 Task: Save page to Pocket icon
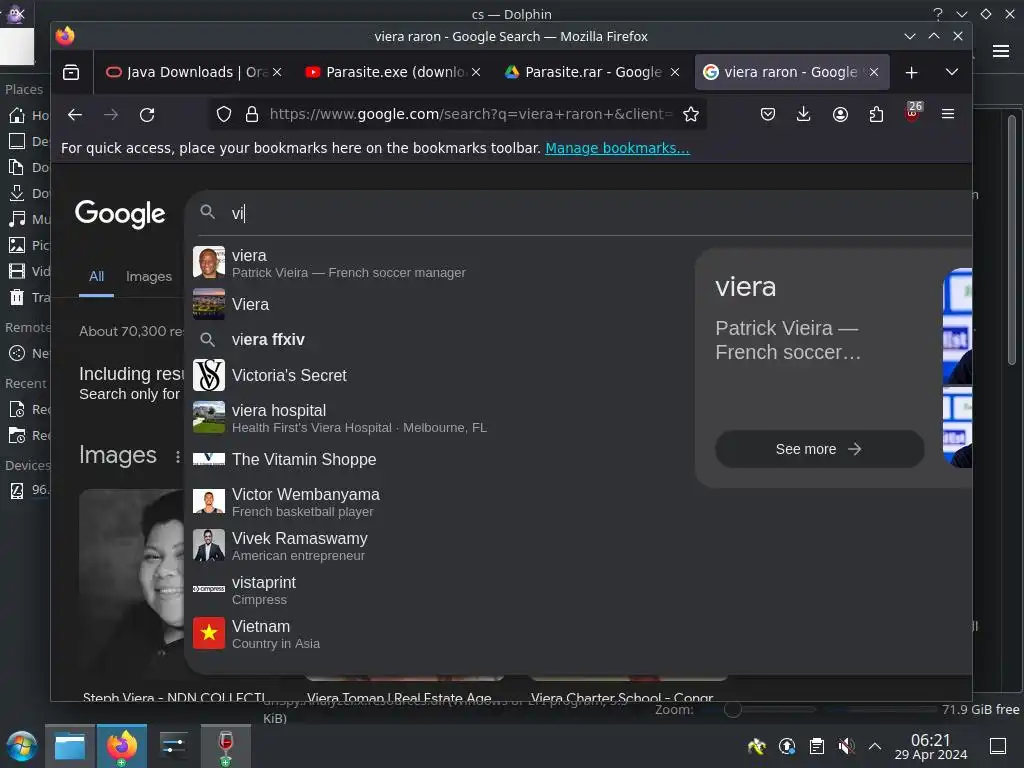pyautogui.click(x=768, y=115)
